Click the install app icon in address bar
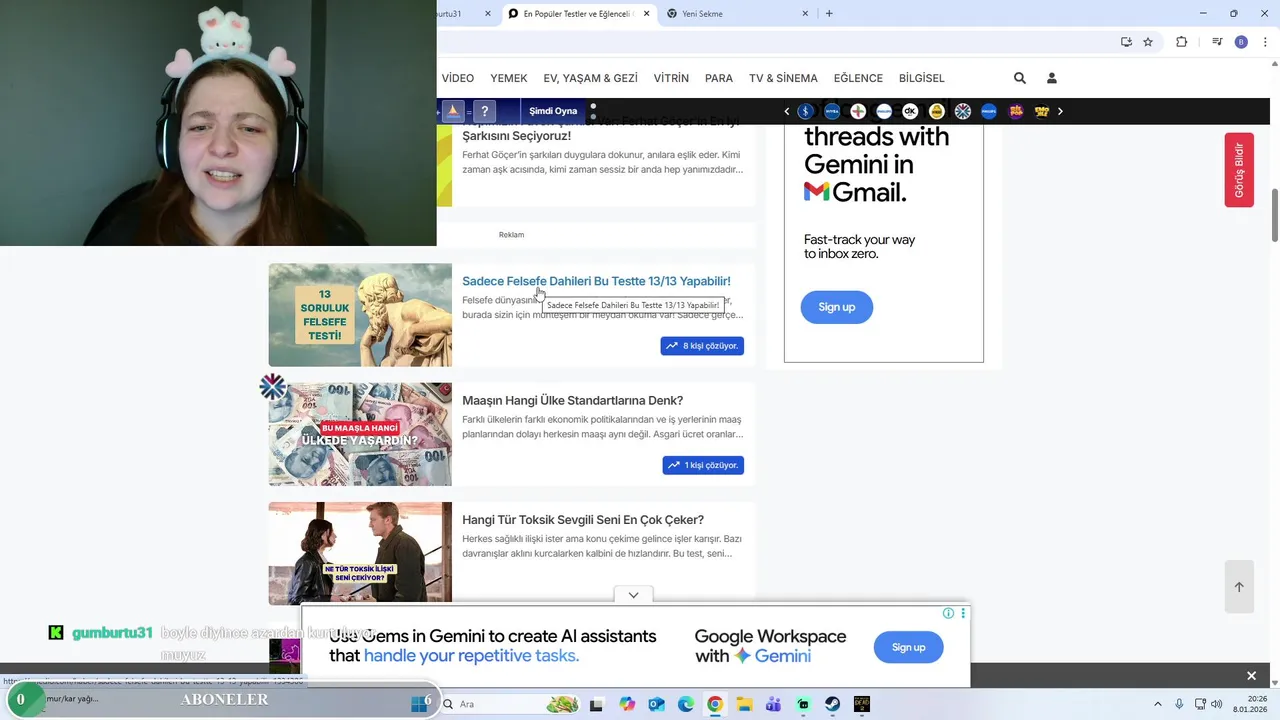Viewport: 1280px width, 720px height. 1126,42
